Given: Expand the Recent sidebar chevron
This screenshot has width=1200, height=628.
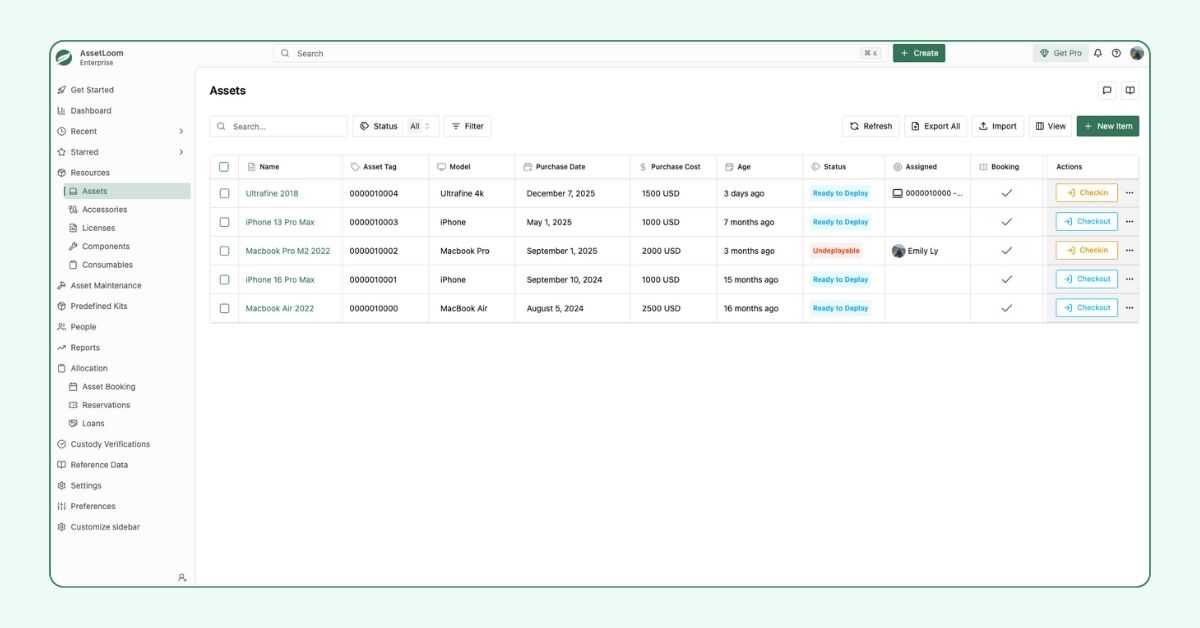Looking at the screenshot, I should pos(181,131).
